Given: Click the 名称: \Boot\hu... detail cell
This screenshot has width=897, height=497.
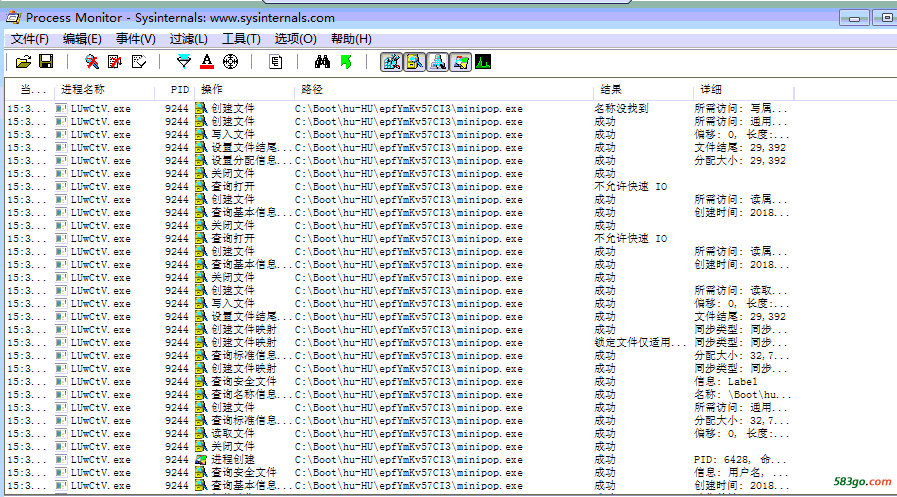Looking at the screenshot, I should (x=743, y=395).
